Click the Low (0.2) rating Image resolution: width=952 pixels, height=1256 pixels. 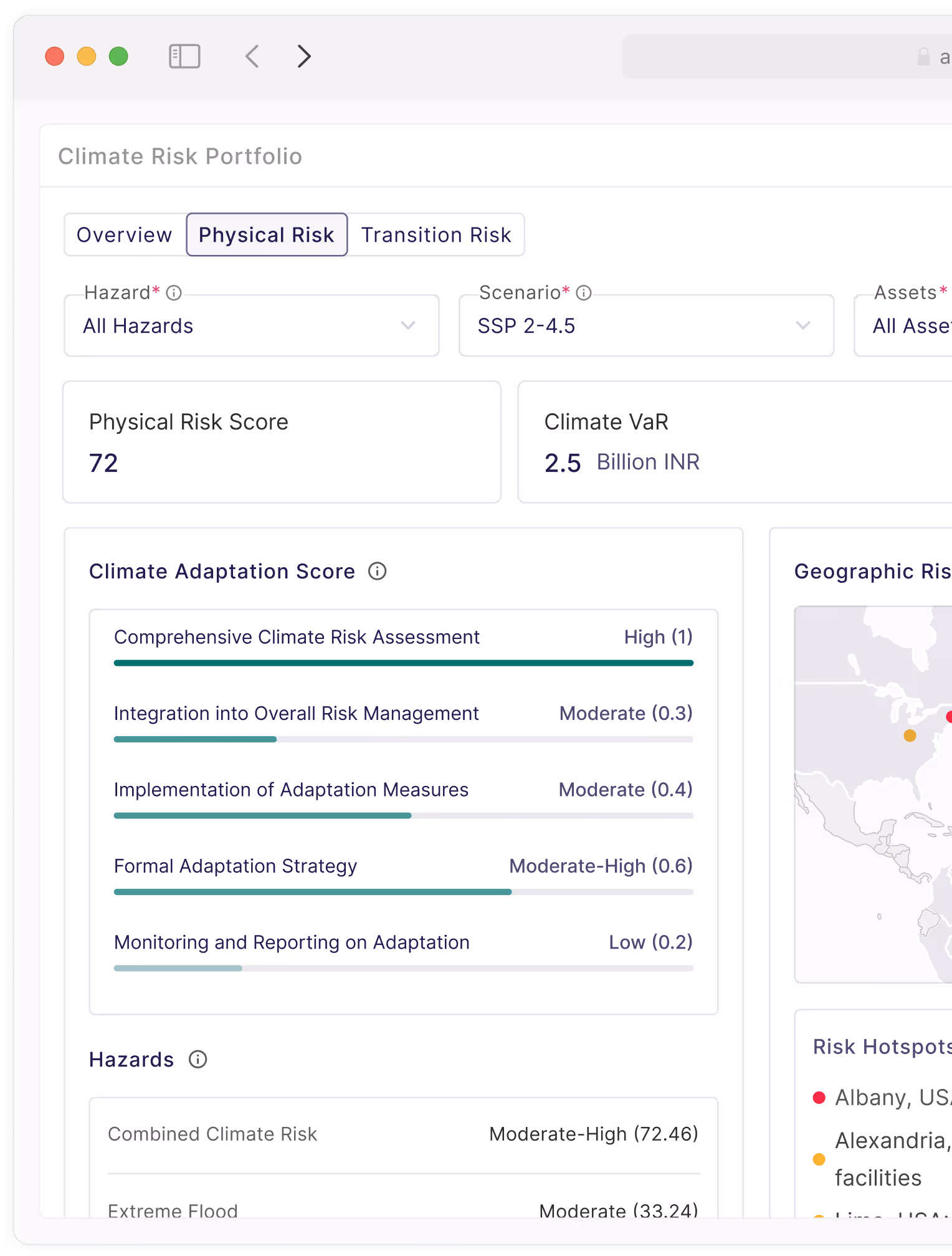click(x=651, y=942)
